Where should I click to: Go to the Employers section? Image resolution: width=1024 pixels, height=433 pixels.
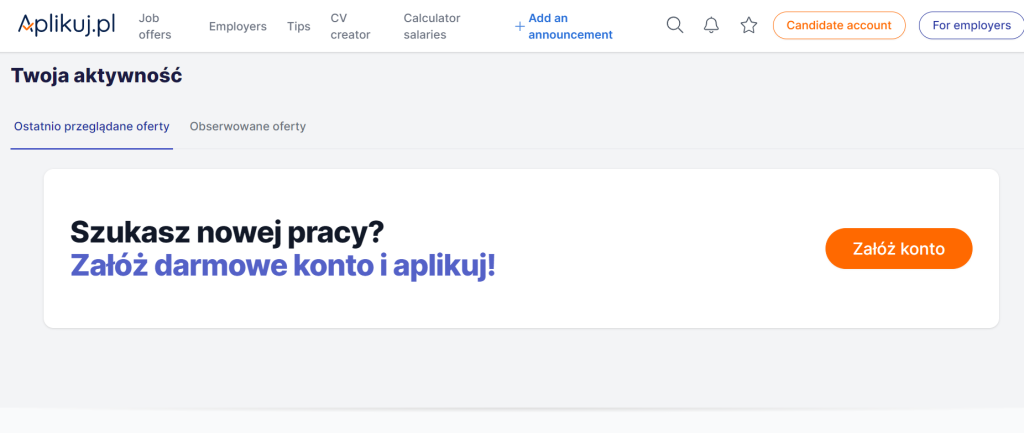[x=237, y=26]
